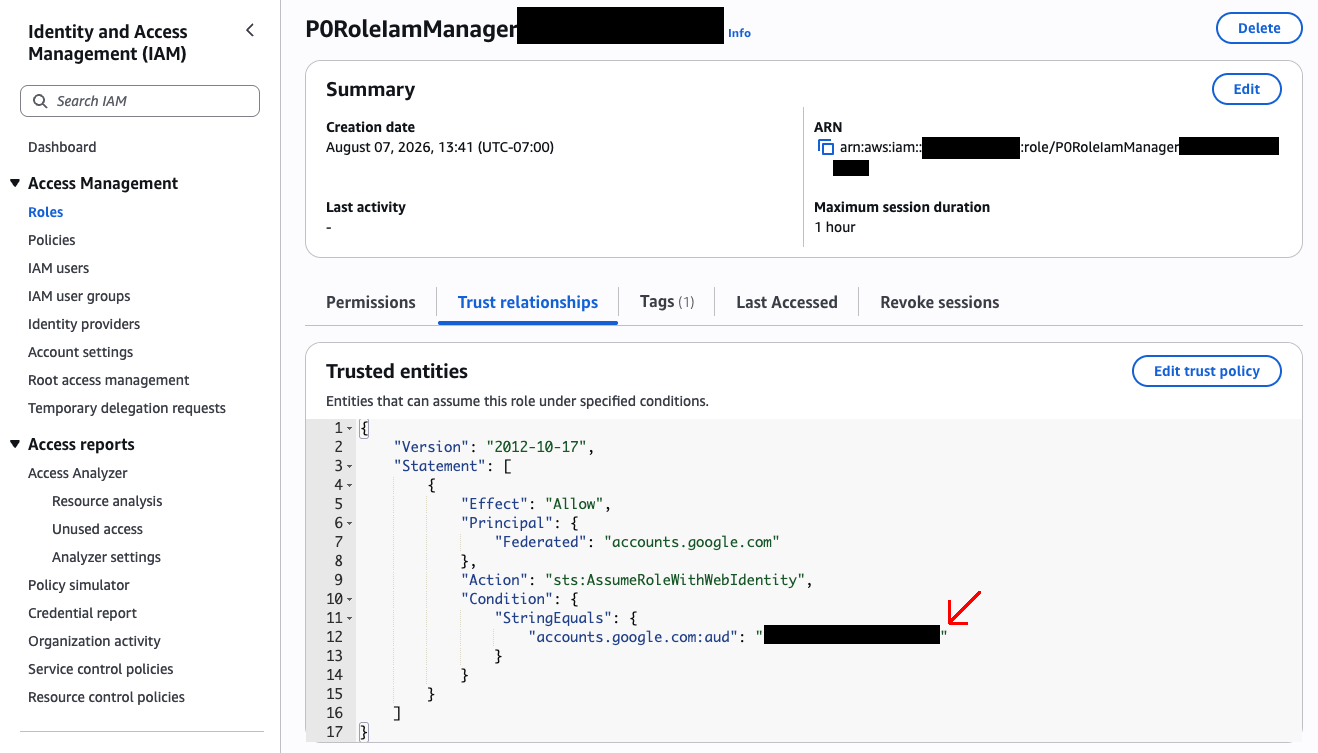This screenshot has width=1318, height=753.
Task: Open Service control policies
Action: pyautogui.click(x=101, y=669)
